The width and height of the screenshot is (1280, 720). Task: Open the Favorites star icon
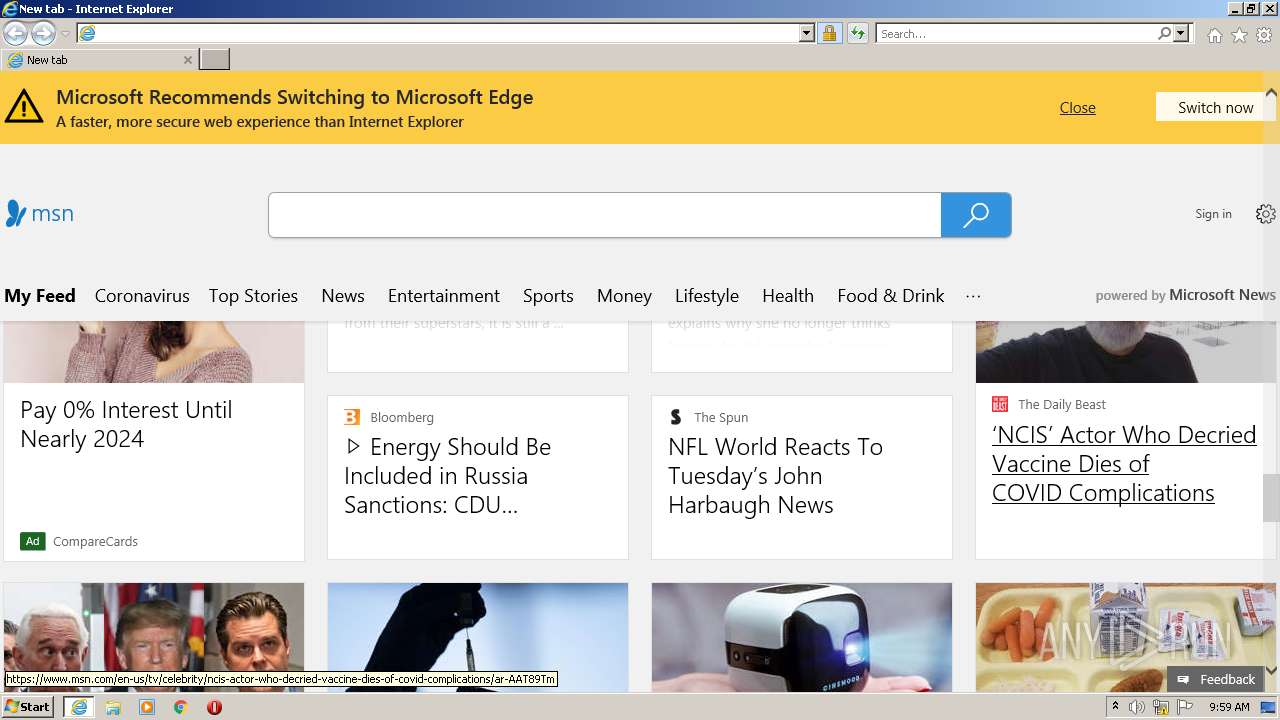1239,35
